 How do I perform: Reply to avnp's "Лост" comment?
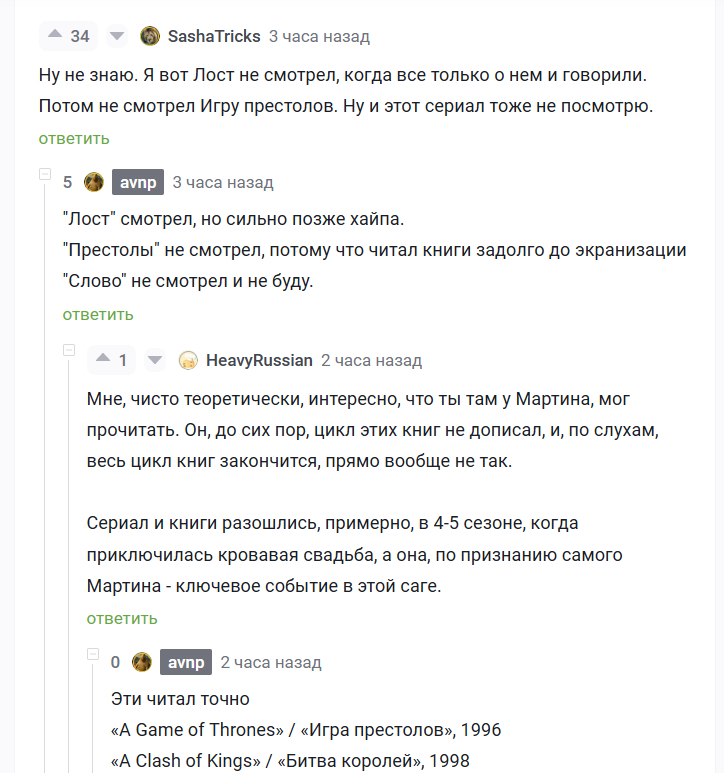(98, 314)
